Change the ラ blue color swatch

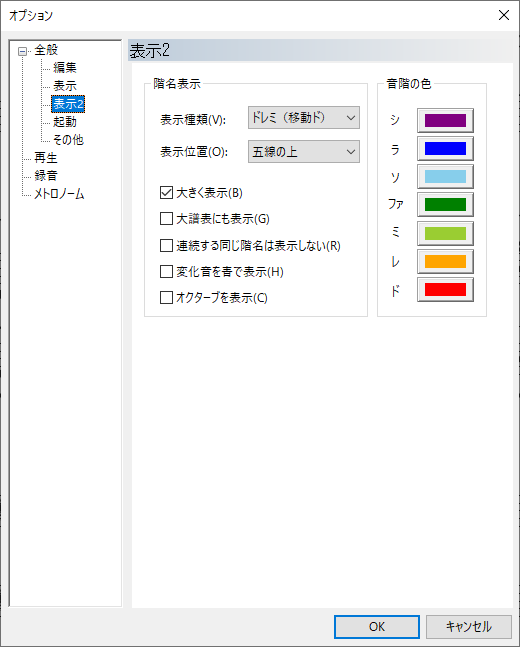[445, 149]
